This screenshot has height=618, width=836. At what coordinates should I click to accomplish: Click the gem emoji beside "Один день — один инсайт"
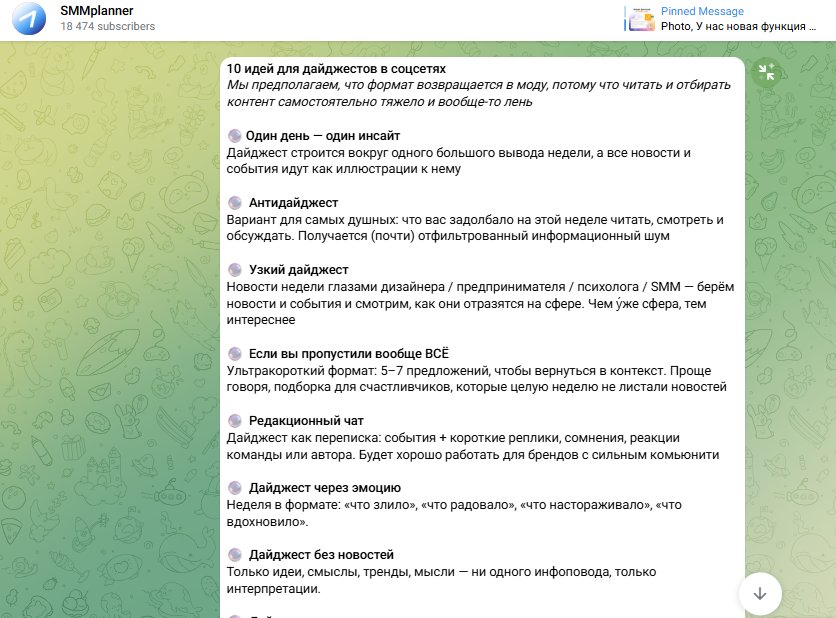(x=236, y=135)
